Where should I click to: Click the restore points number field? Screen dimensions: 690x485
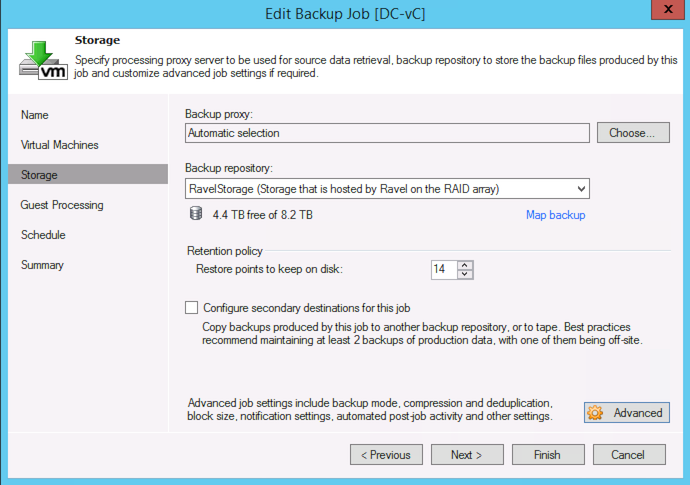pos(442,270)
